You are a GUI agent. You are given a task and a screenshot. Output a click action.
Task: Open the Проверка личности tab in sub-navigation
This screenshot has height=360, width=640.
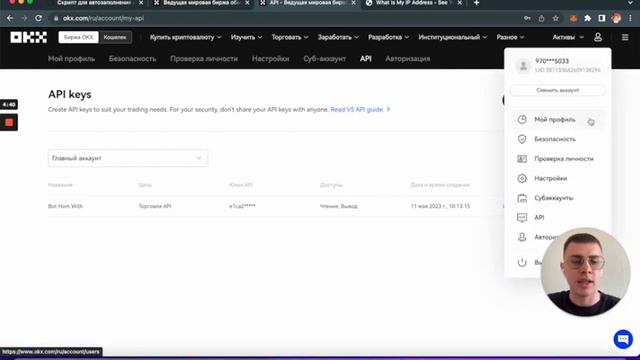[x=204, y=59]
